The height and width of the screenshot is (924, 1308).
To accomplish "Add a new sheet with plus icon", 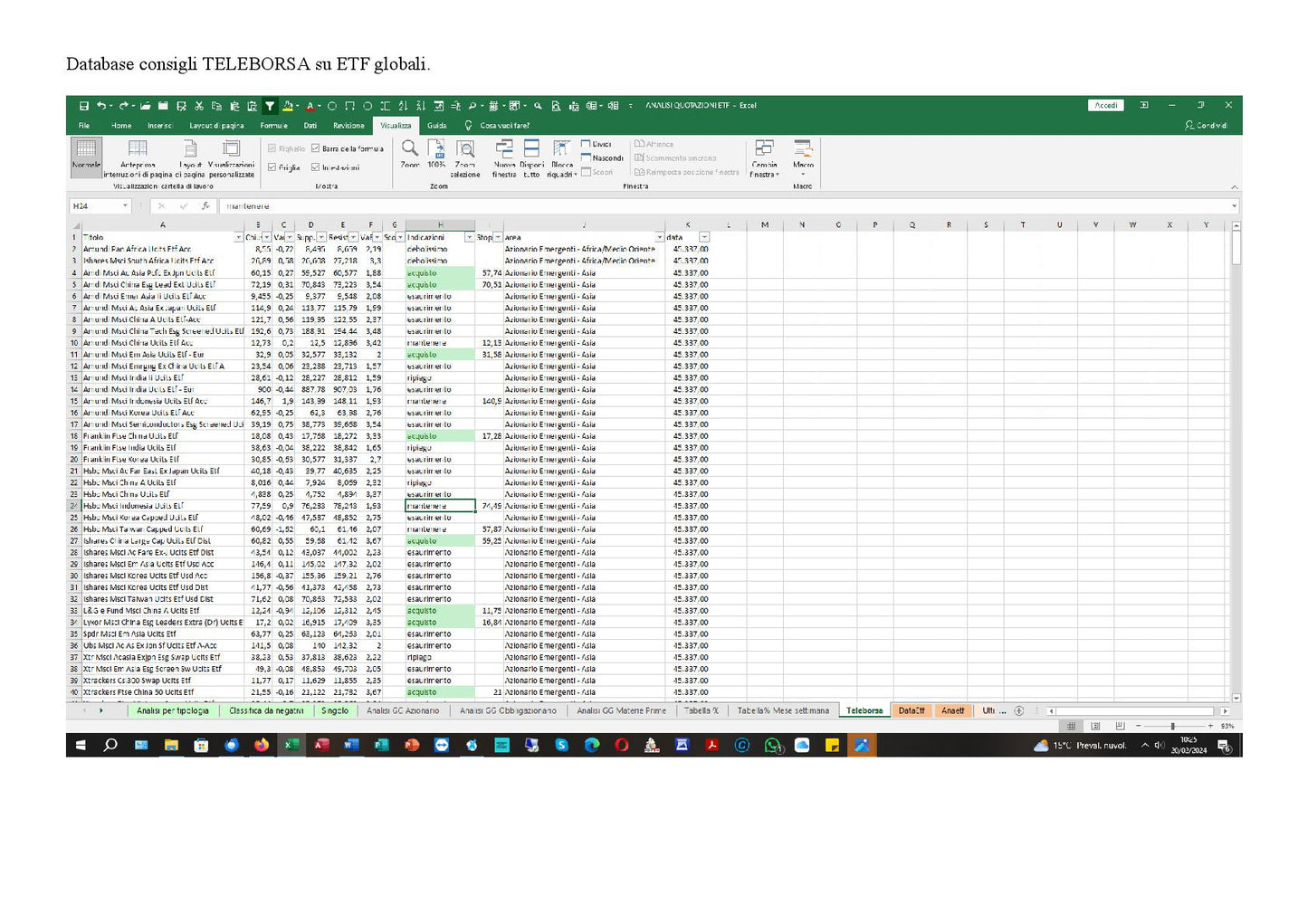I will [x=1019, y=711].
